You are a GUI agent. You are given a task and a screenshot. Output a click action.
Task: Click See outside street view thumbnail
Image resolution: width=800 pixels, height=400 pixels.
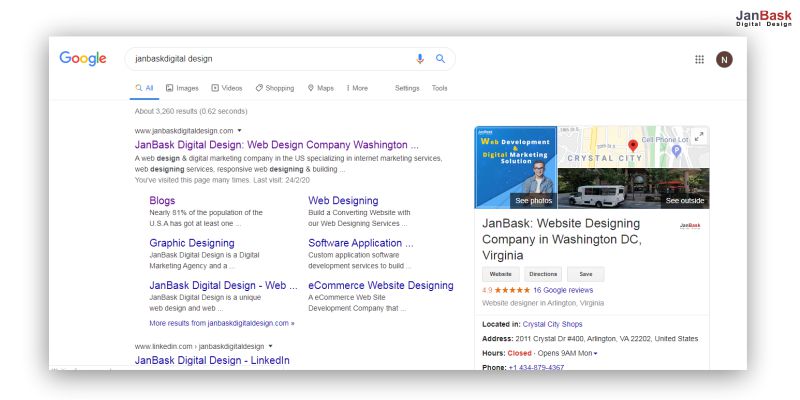pos(633,188)
